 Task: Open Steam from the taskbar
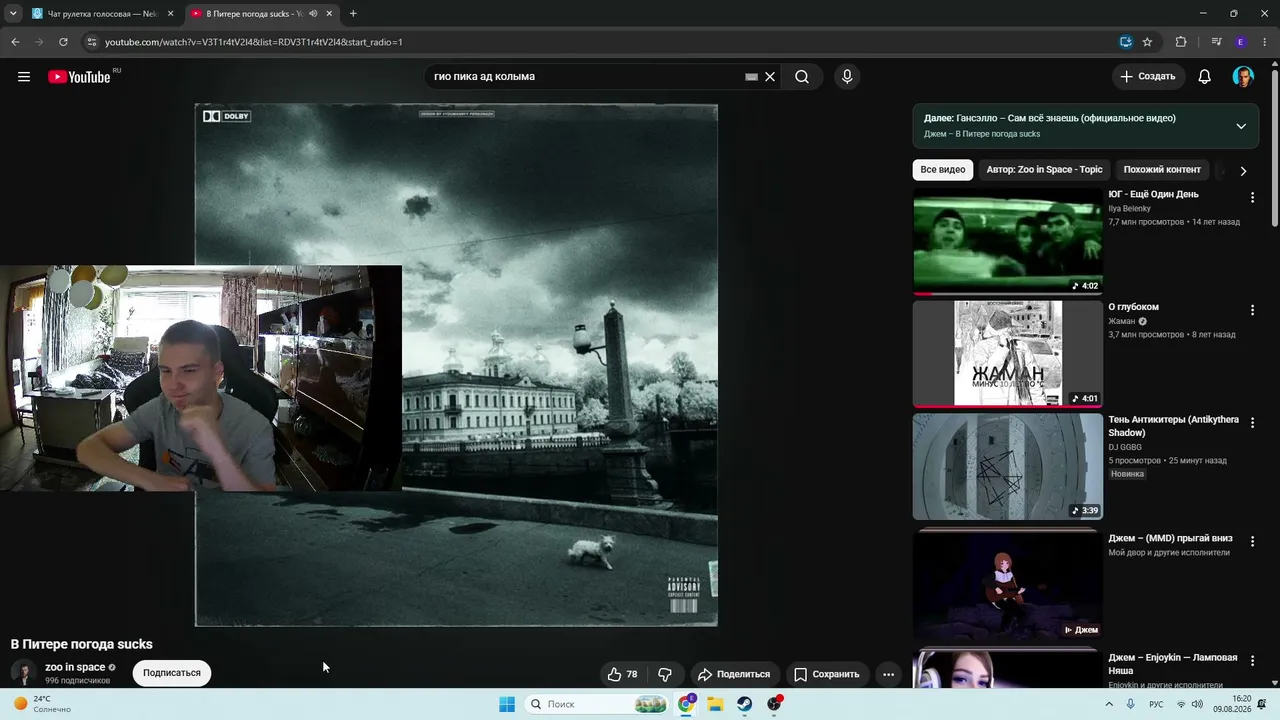tap(745, 704)
